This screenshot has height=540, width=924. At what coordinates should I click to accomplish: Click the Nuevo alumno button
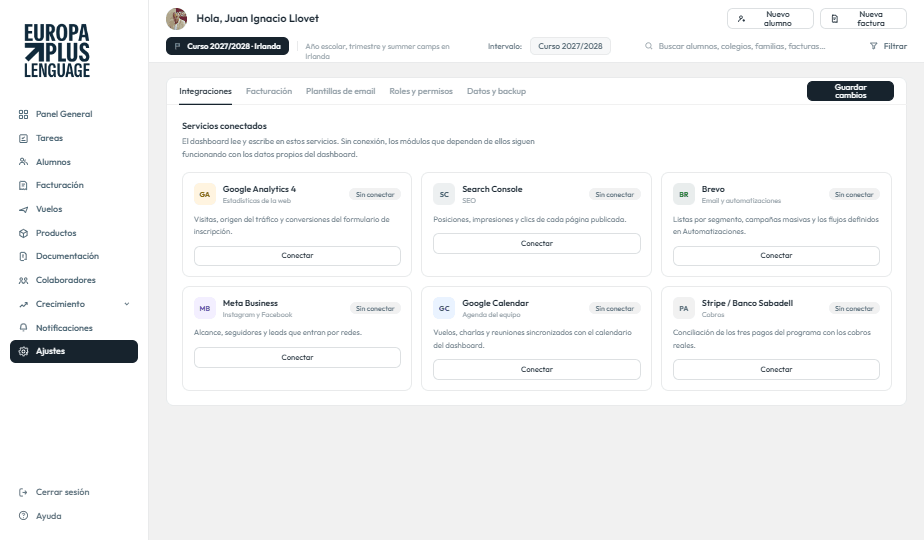click(x=770, y=19)
